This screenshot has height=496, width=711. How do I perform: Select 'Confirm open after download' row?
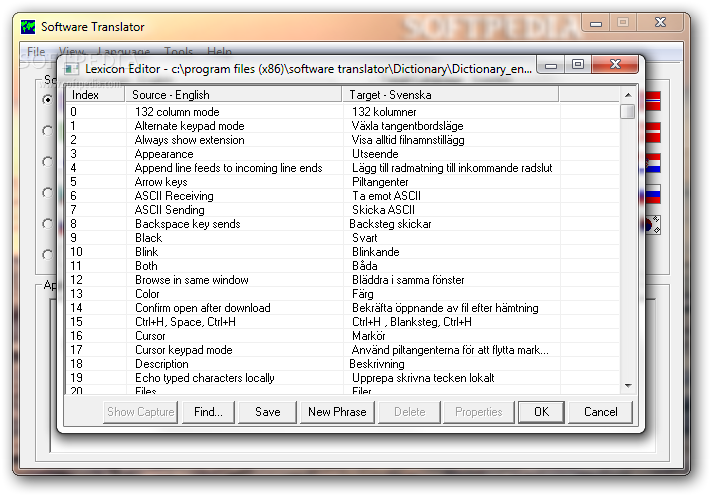(x=343, y=308)
